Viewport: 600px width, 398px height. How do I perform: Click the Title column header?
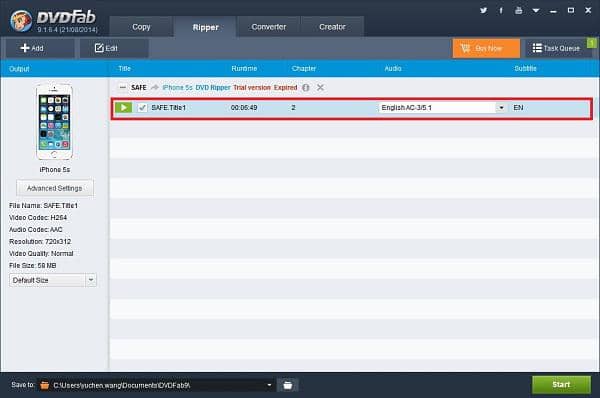(124, 69)
